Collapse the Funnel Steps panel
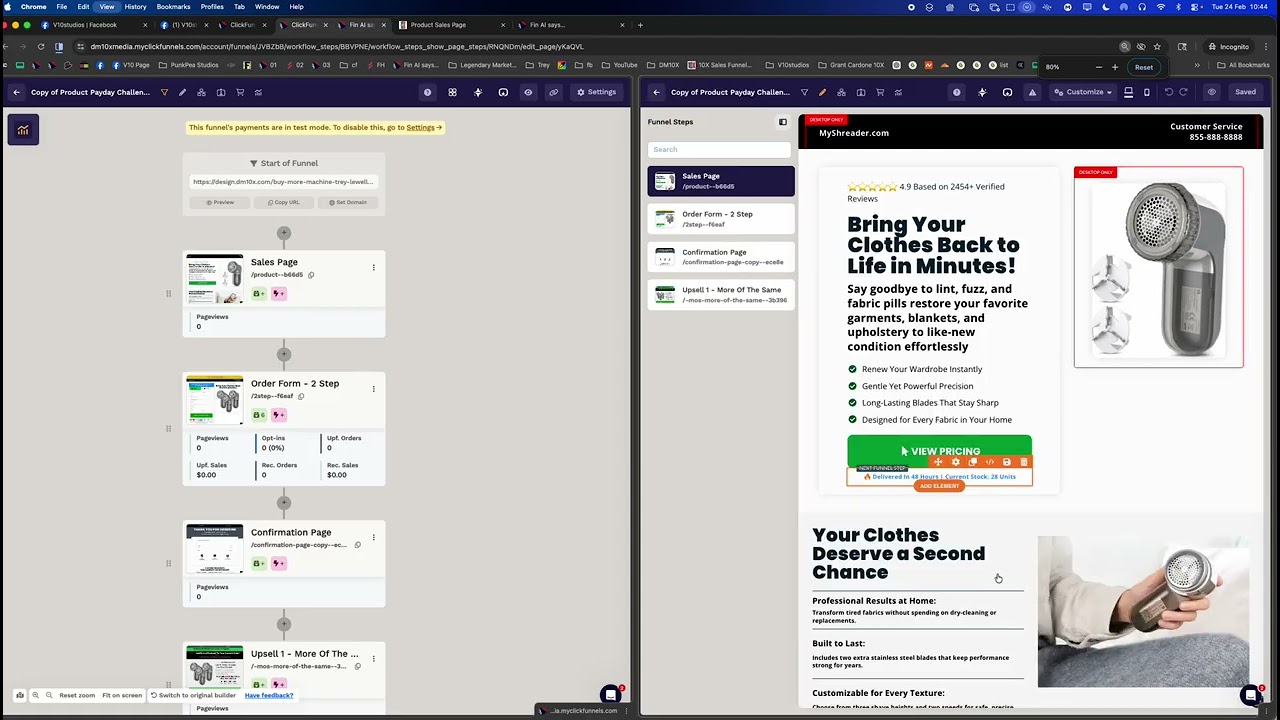1280x720 pixels. (x=783, y=122)
